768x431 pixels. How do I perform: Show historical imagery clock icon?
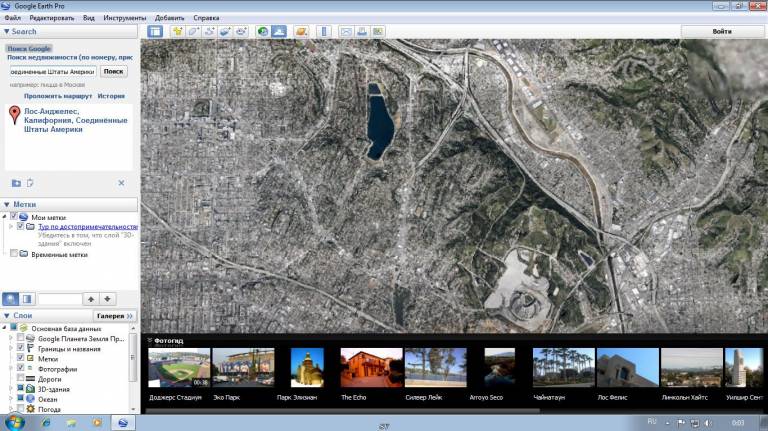click(263, 31)
